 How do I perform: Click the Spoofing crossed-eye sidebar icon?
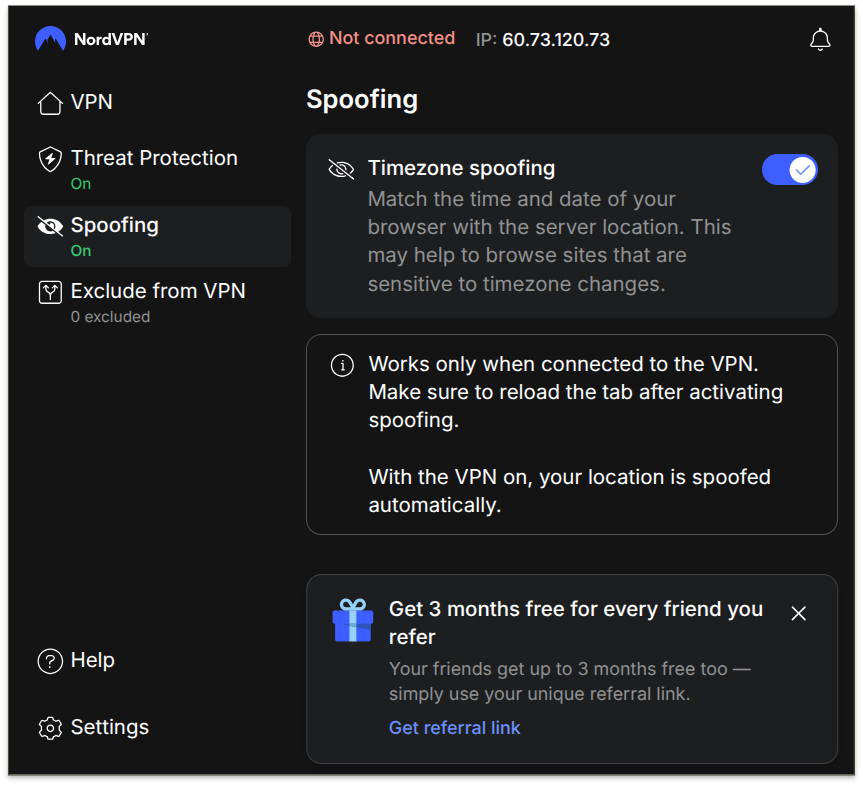click(x=50, y=226)
